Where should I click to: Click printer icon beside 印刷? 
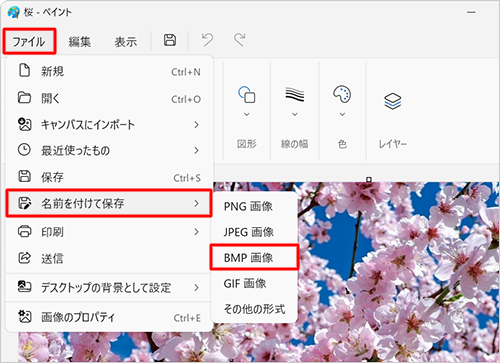coord(24,231)
